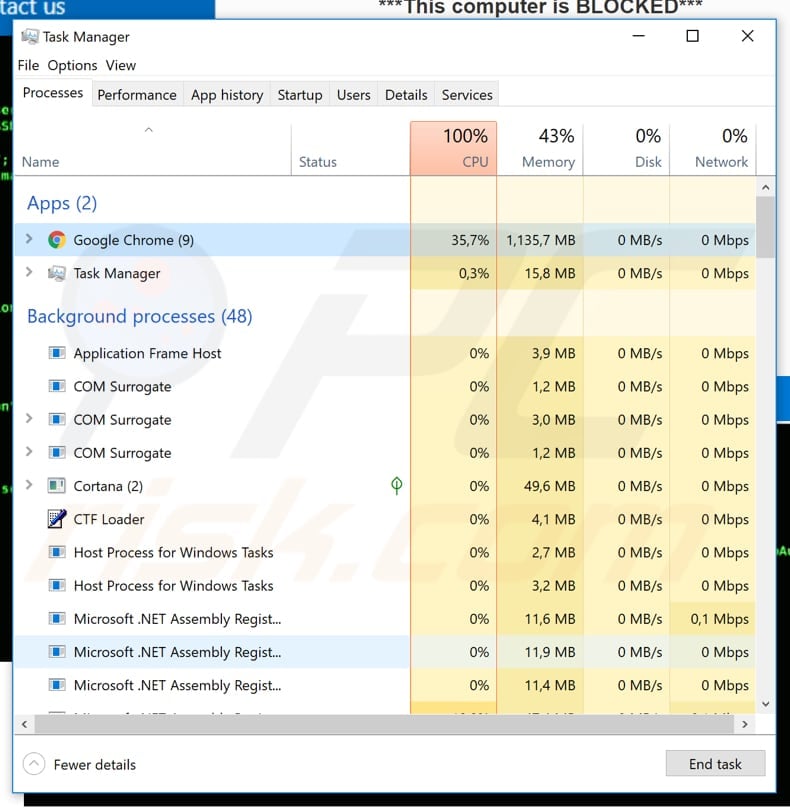This screenshot has width=790, height=809.
Task: Click the Cortana process icon
Action: pos(57,486)
